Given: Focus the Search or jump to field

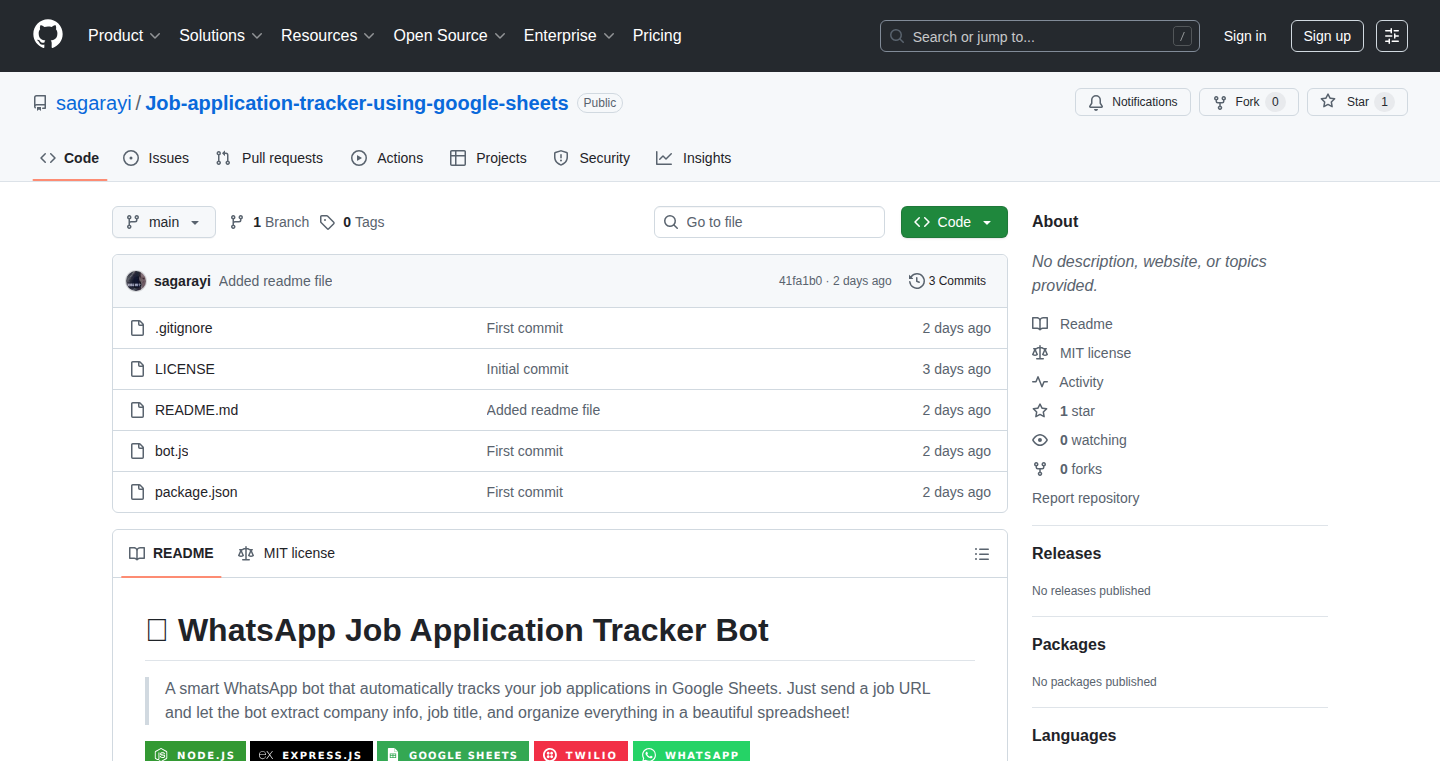Looking at the screenshot, I should [1040, 36].
